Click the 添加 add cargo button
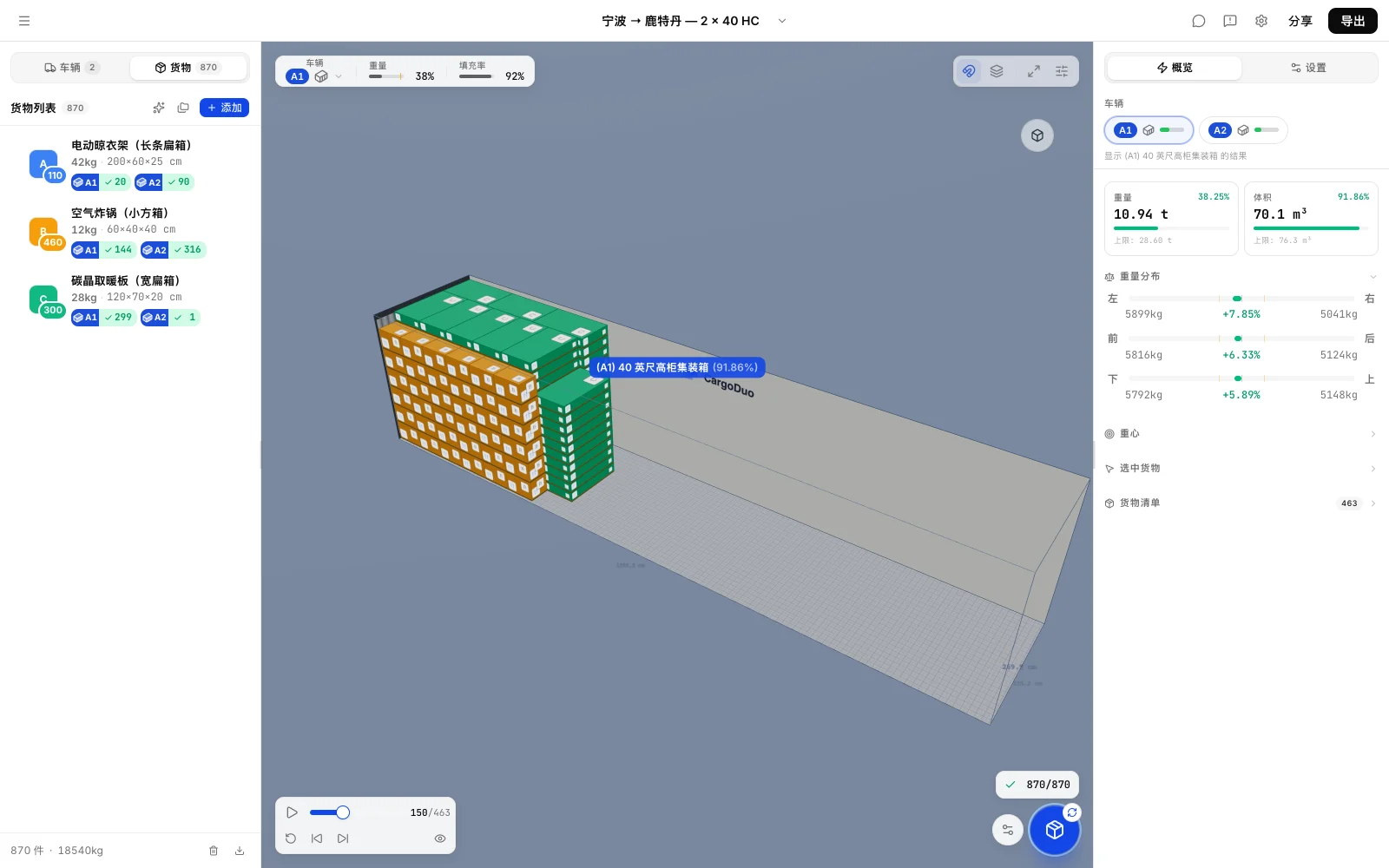Viewport: 1389px width, 868px height. coord(224,108)
